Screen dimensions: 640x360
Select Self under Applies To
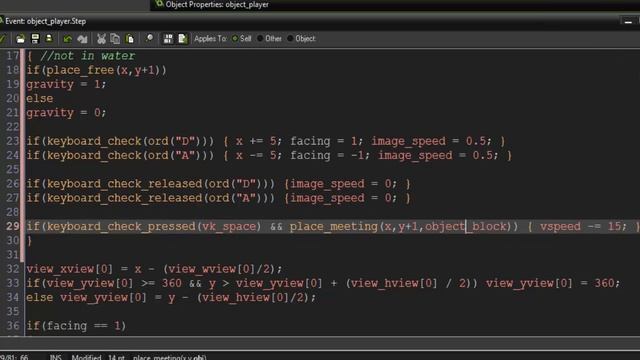point(242,39)
